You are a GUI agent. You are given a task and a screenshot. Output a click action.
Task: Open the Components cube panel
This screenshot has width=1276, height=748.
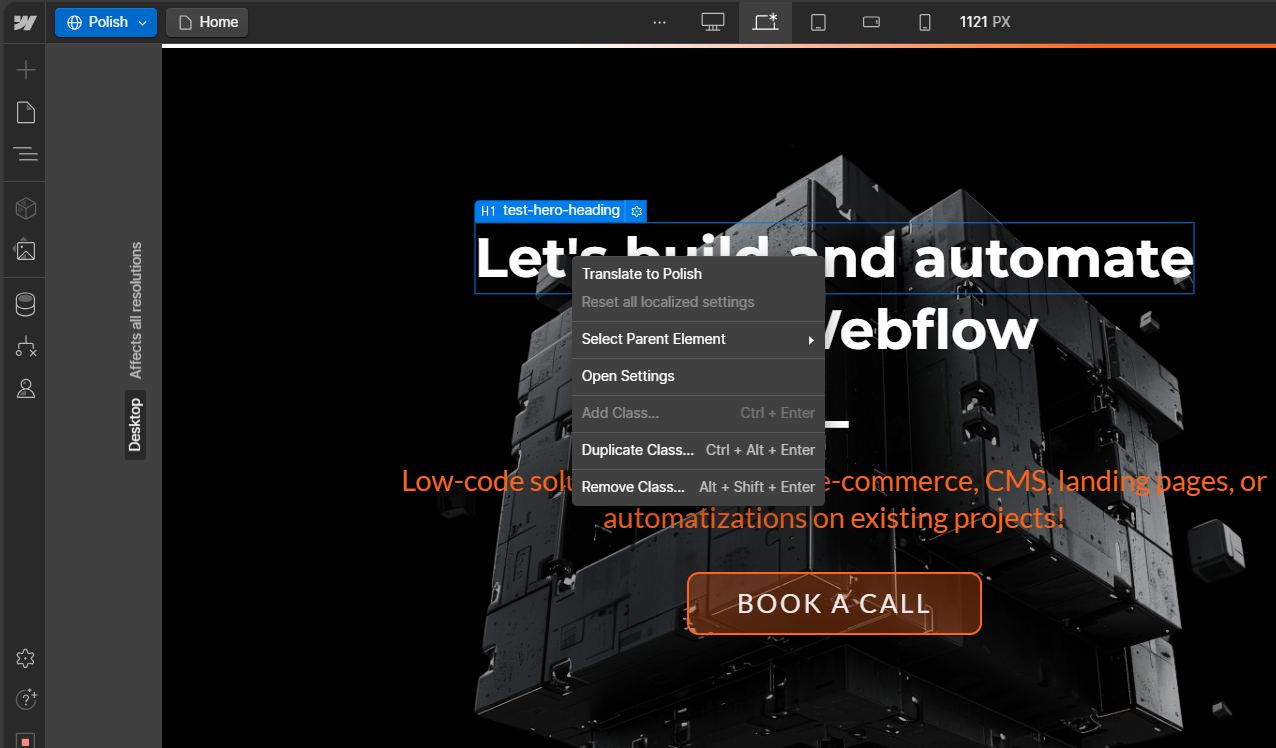[26, 208]
